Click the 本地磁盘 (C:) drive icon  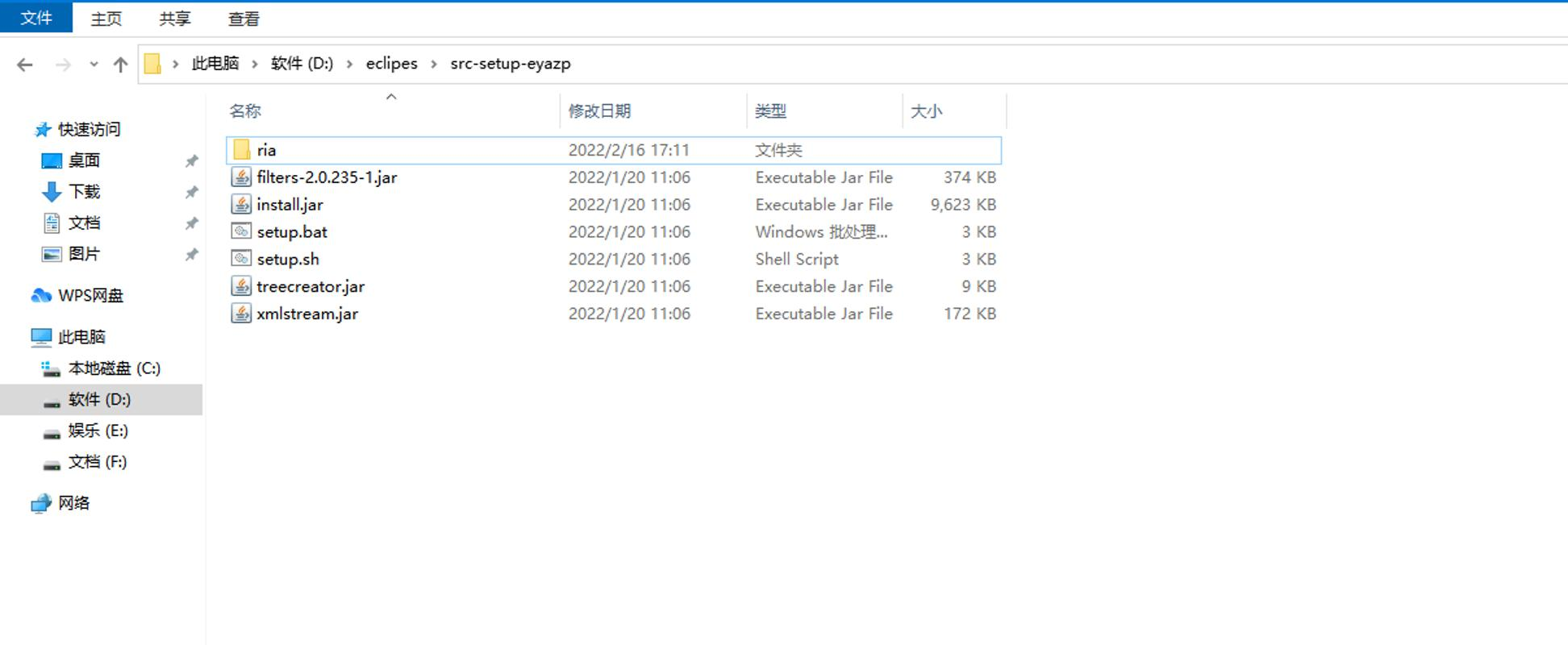[x=51, y=369]
